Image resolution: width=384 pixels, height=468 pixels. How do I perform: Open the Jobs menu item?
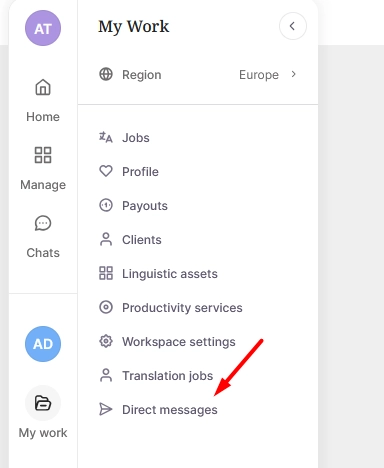(136, 138)
